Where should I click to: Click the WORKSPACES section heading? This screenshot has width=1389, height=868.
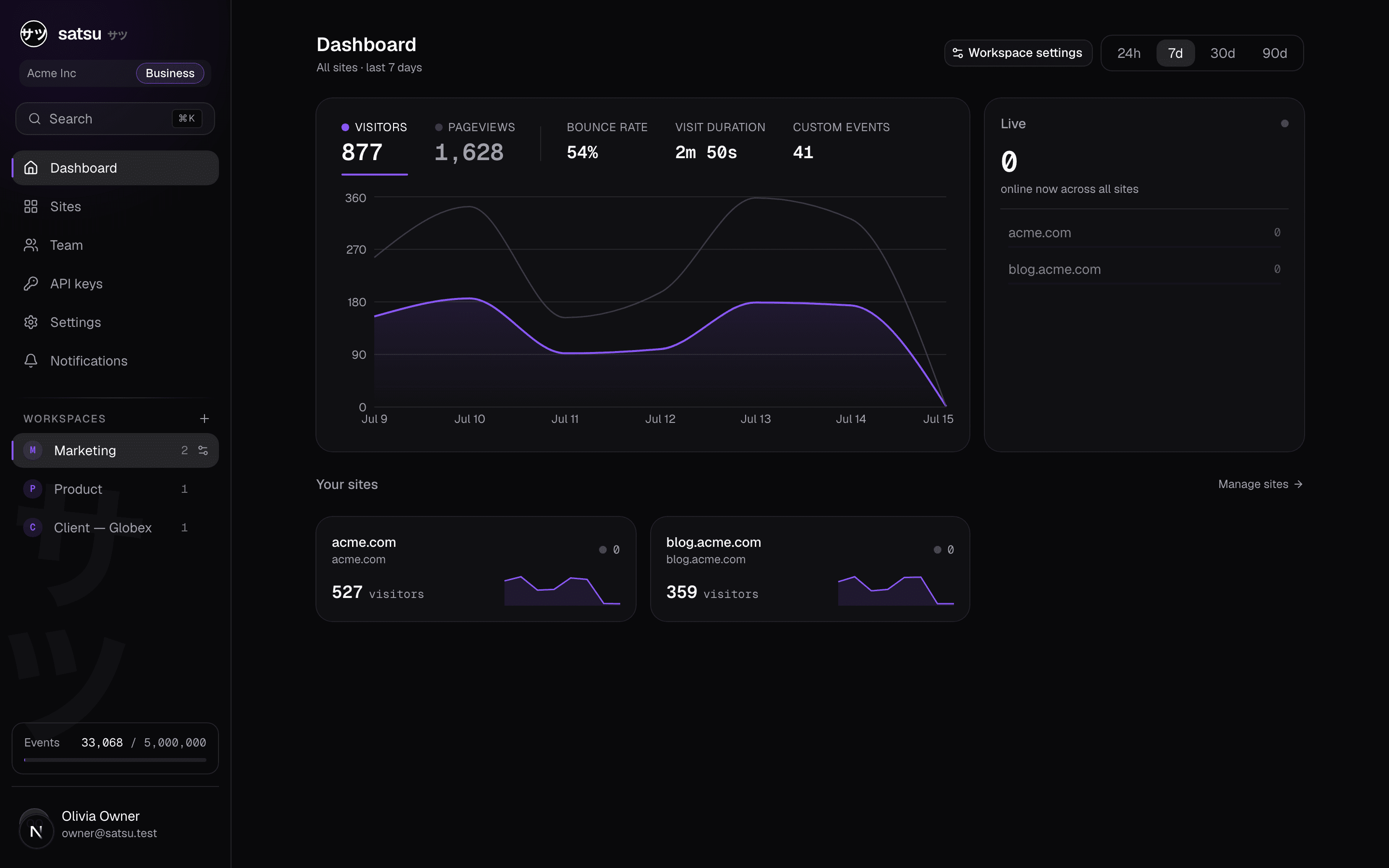pyautogui.click(x=64, y=419)
